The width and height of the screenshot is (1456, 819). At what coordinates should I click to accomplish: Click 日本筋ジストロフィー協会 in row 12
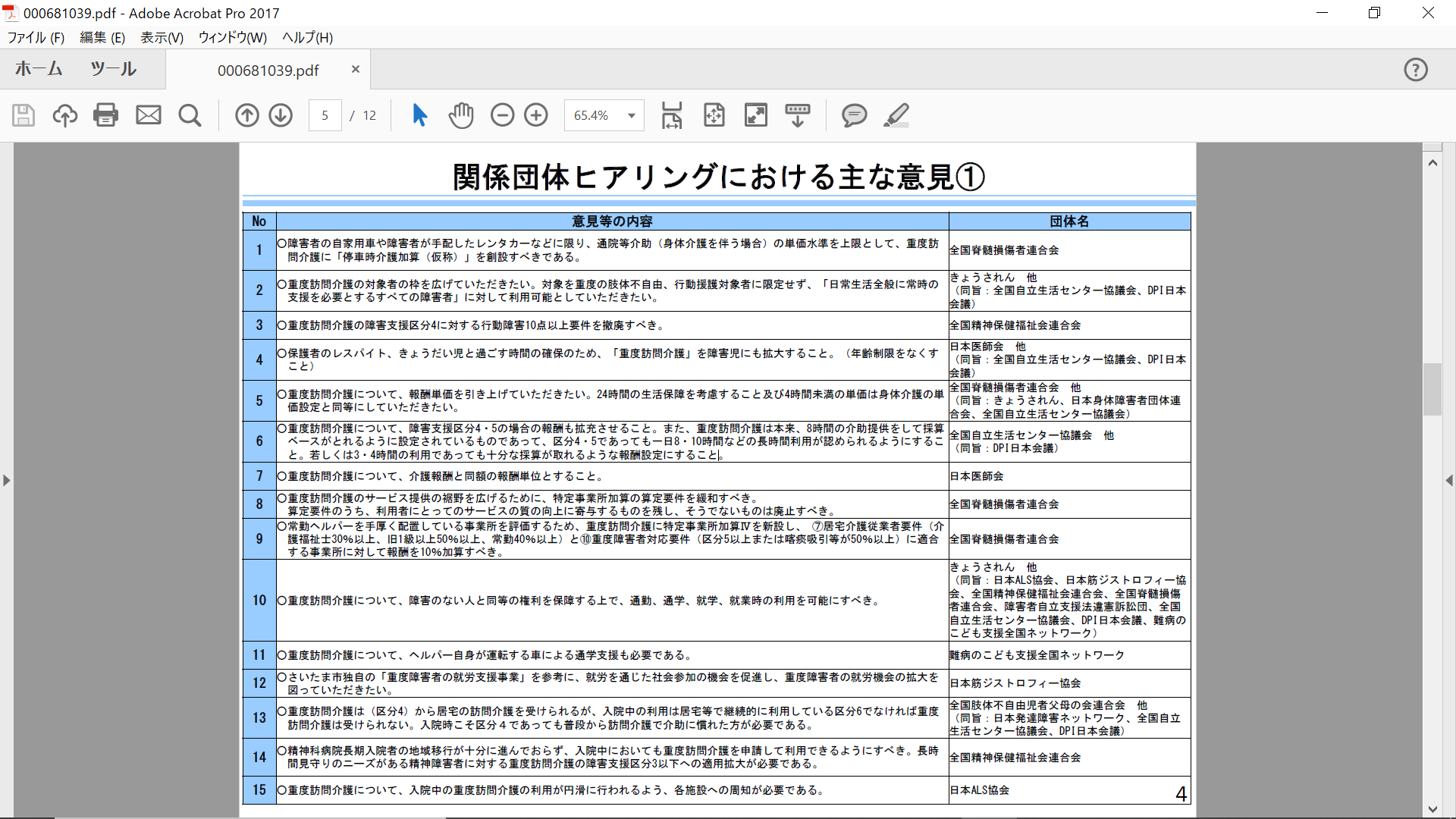[1015, 683]
